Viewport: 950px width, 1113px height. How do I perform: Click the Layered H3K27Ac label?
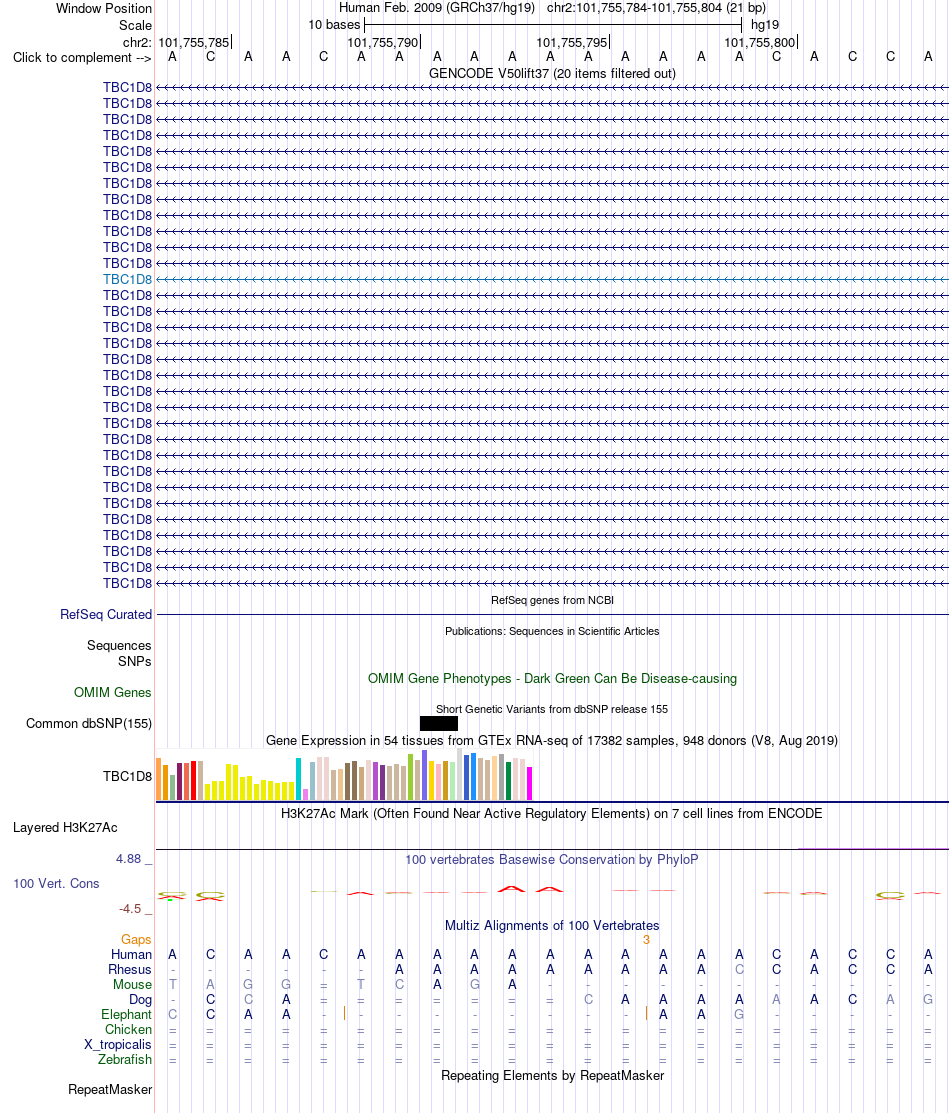pos(65,827)
